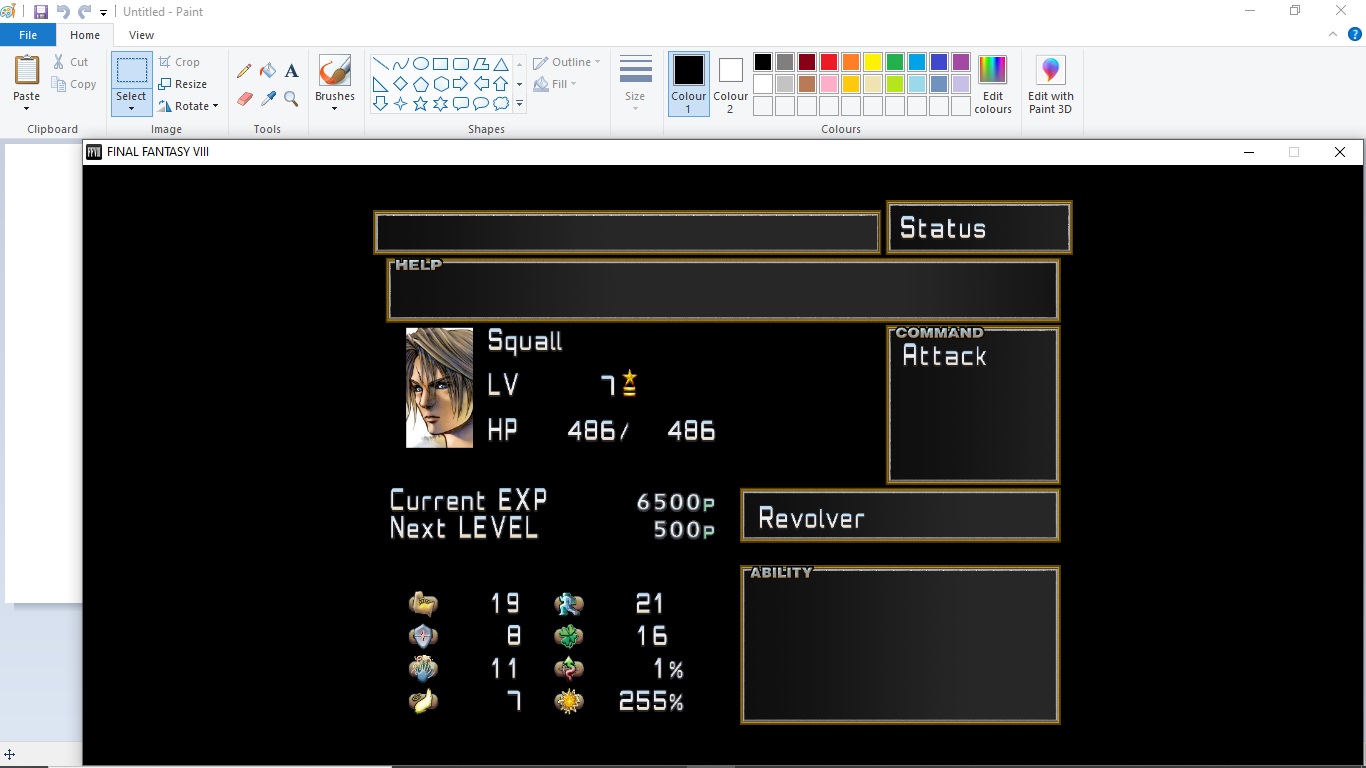Switch to the Home ribbon tab
This screenshot has width=1366, height=768.
(x=85, y=35)
